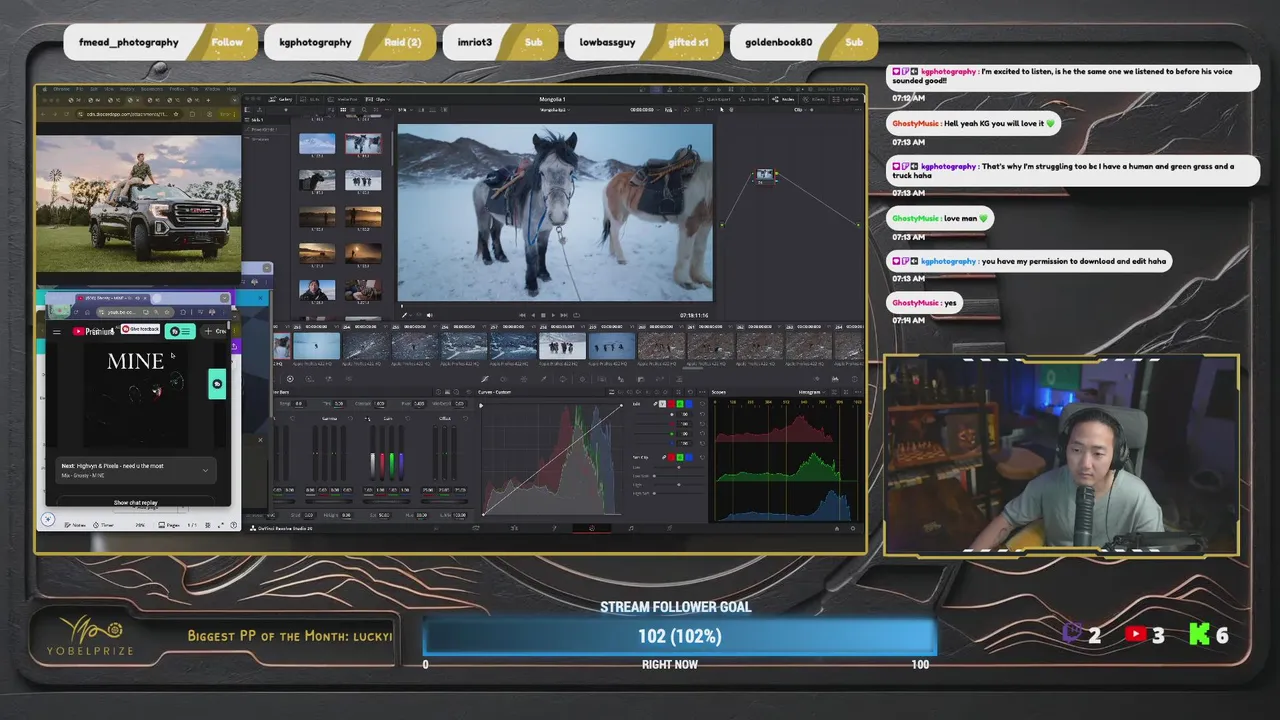Viewport: 1280px width, 720px height.
Task: Select the Tracker palette icon
Action: click(582, 378)
